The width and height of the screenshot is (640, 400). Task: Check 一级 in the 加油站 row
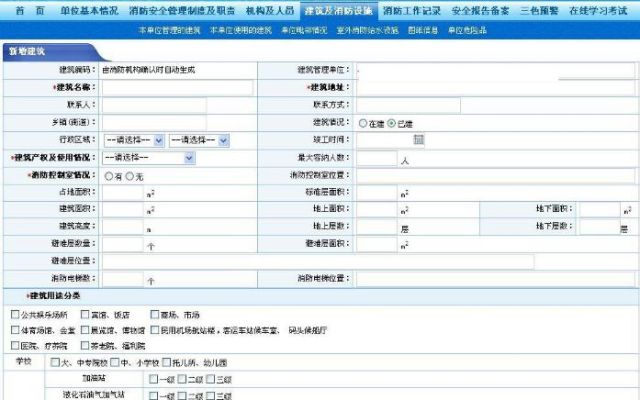click(x=153, y=379)
